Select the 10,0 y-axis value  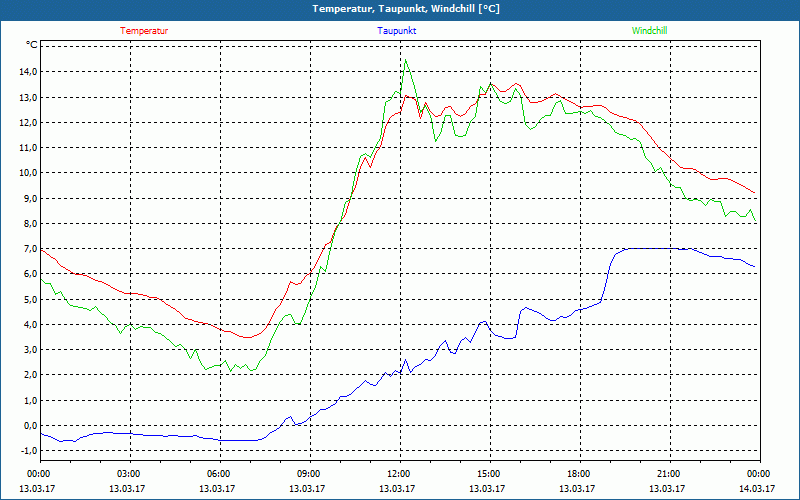coord(28,173)
